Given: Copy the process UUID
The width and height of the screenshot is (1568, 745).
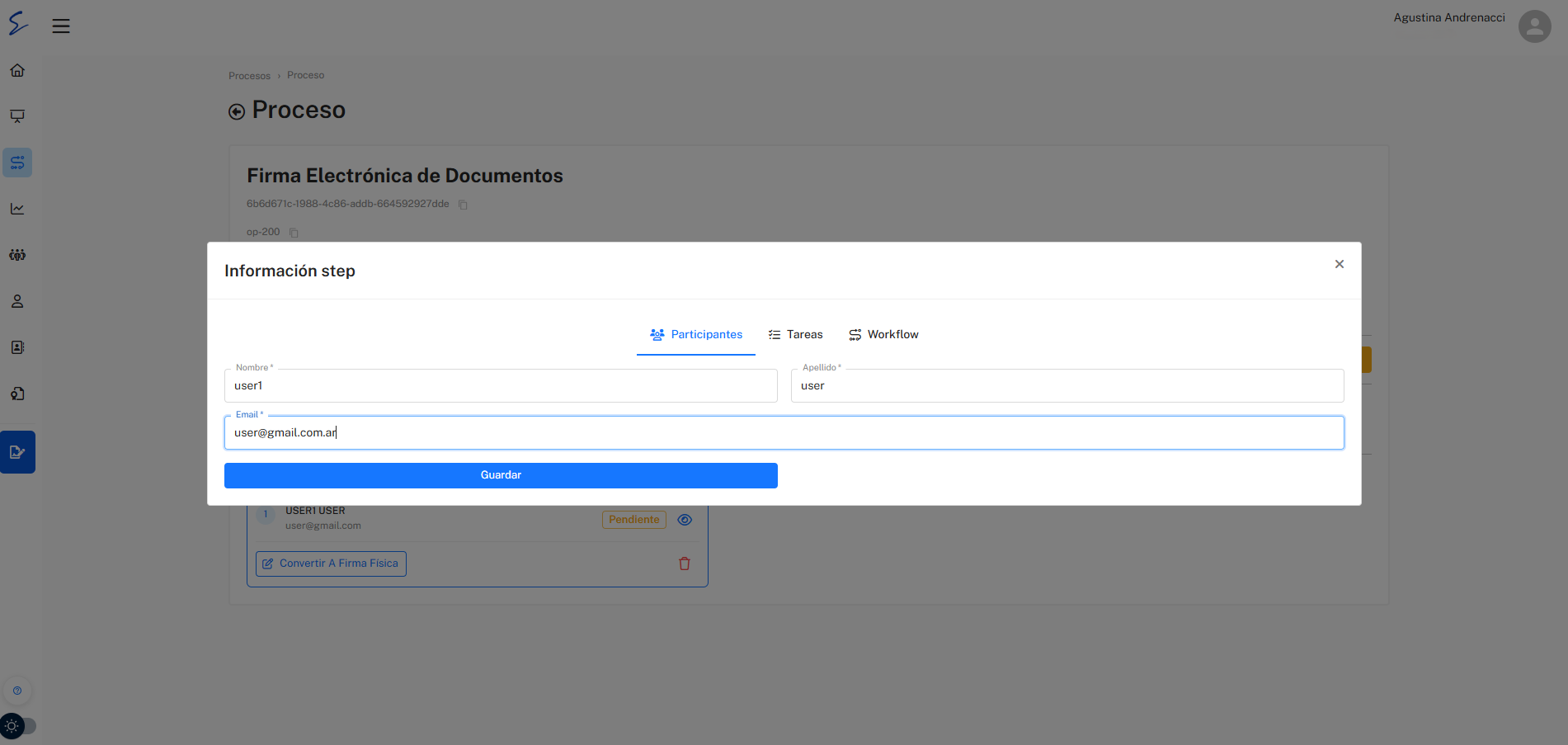Looking at the screenshot, I should [463, 205].
